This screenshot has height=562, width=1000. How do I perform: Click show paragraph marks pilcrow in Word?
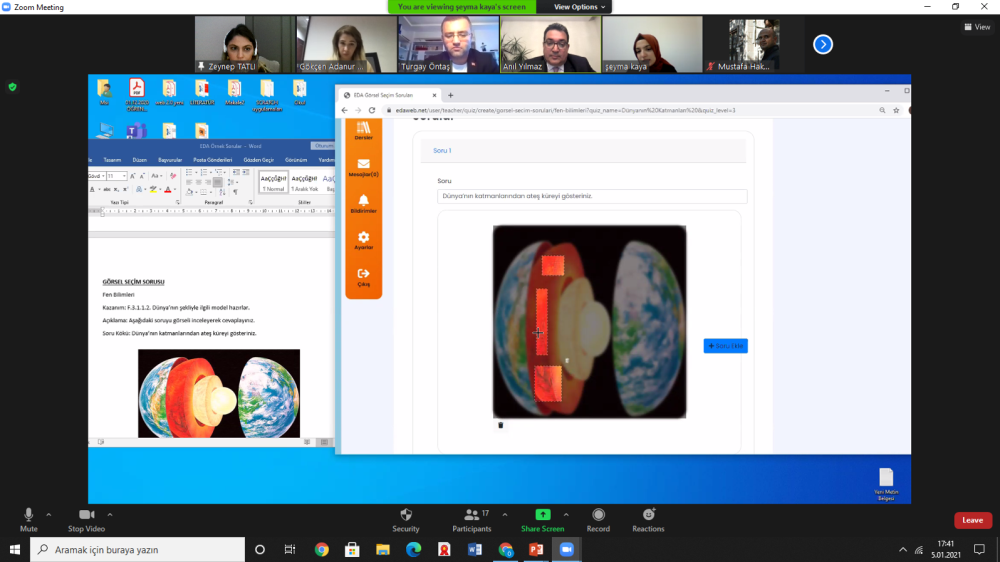[x=235, y=191]
